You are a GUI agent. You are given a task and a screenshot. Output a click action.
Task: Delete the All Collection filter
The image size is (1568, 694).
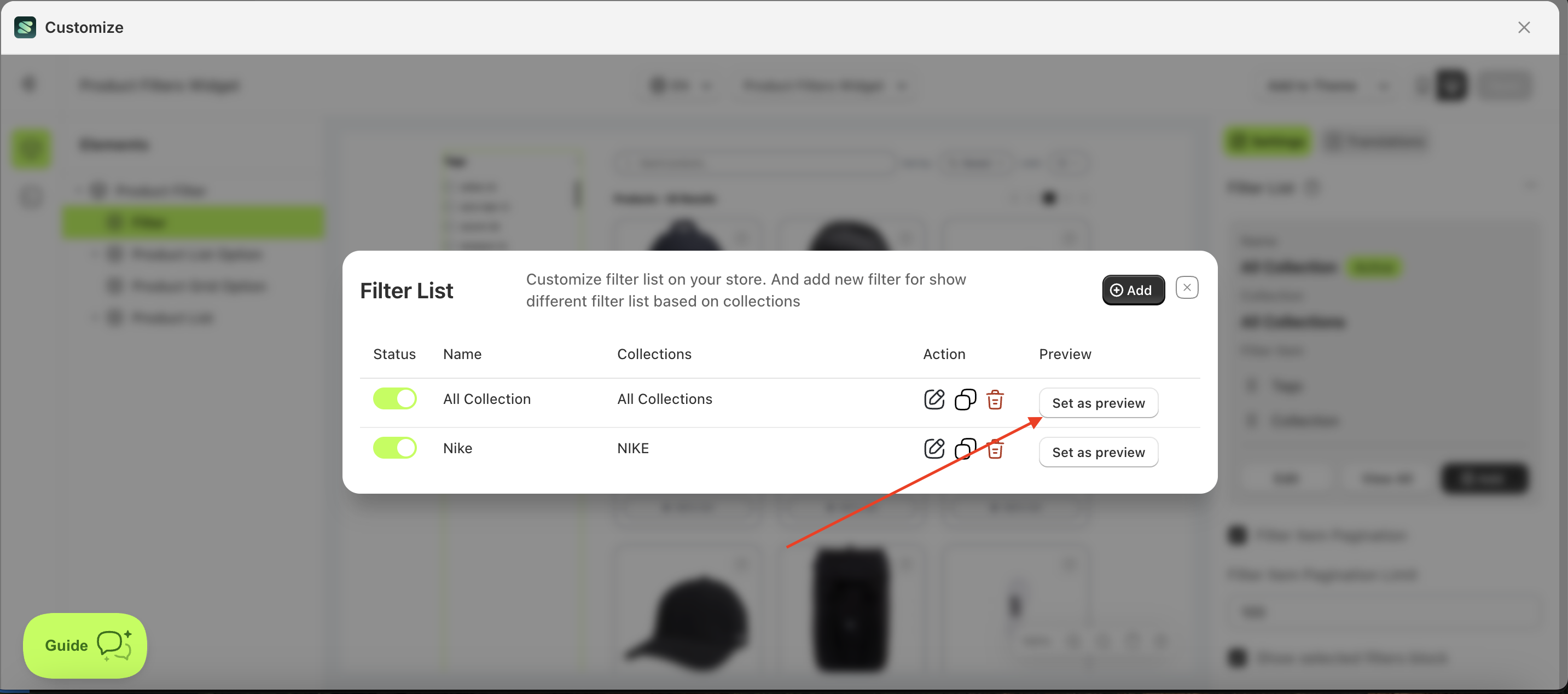(995, 400)
